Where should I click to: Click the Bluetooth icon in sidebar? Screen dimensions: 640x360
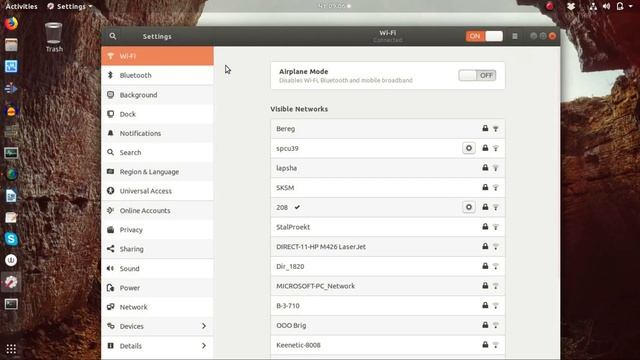point(110,75)
